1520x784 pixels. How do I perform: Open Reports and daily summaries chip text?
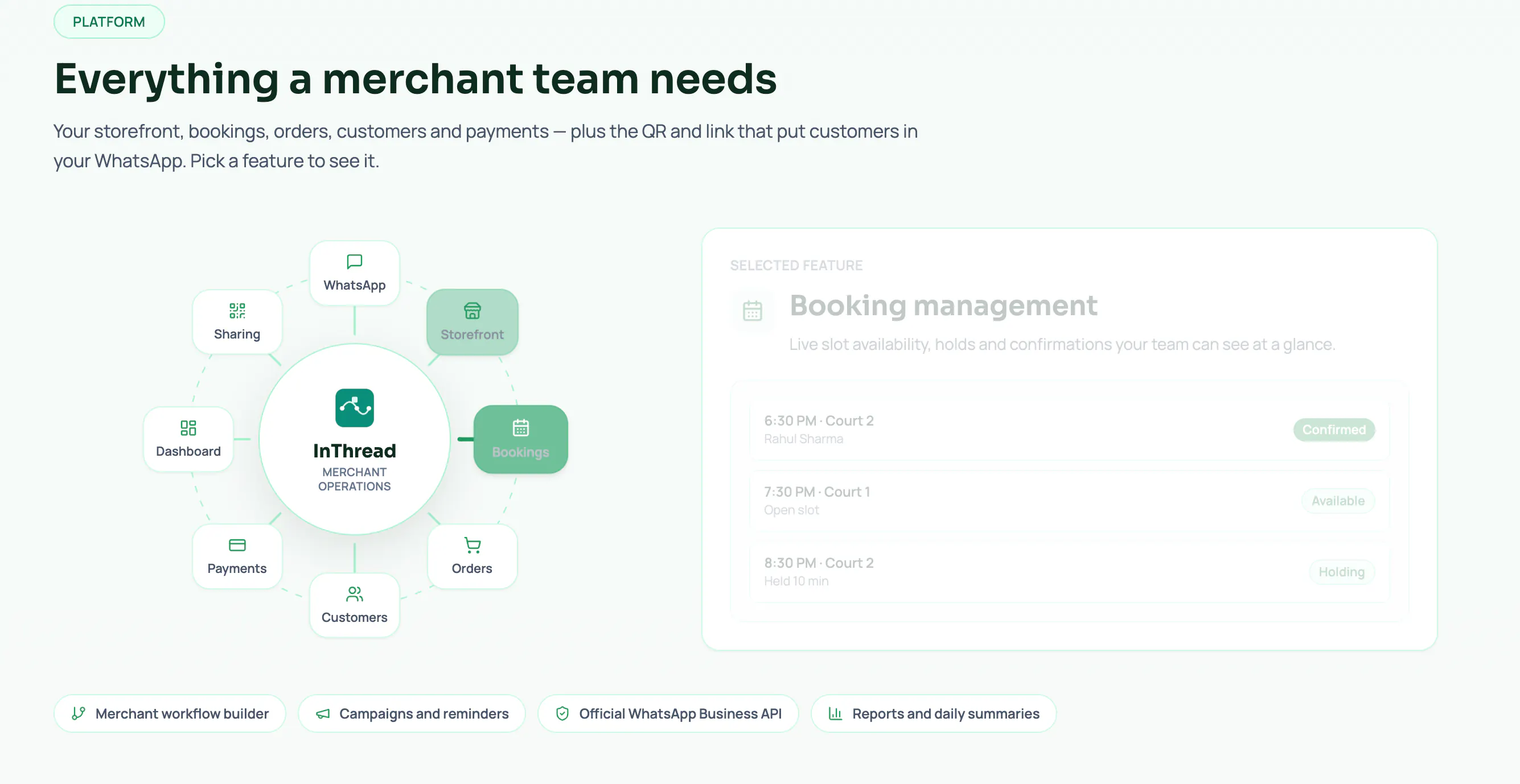[x=945, y=714]
